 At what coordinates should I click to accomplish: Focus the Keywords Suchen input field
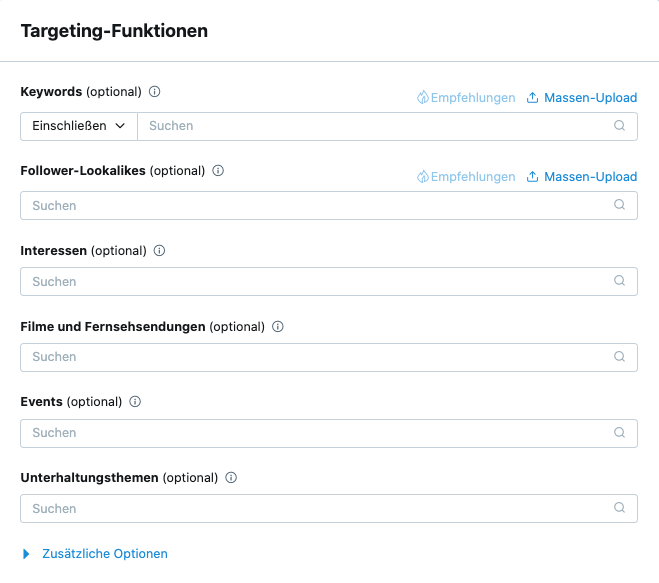(x=387, y=126)
